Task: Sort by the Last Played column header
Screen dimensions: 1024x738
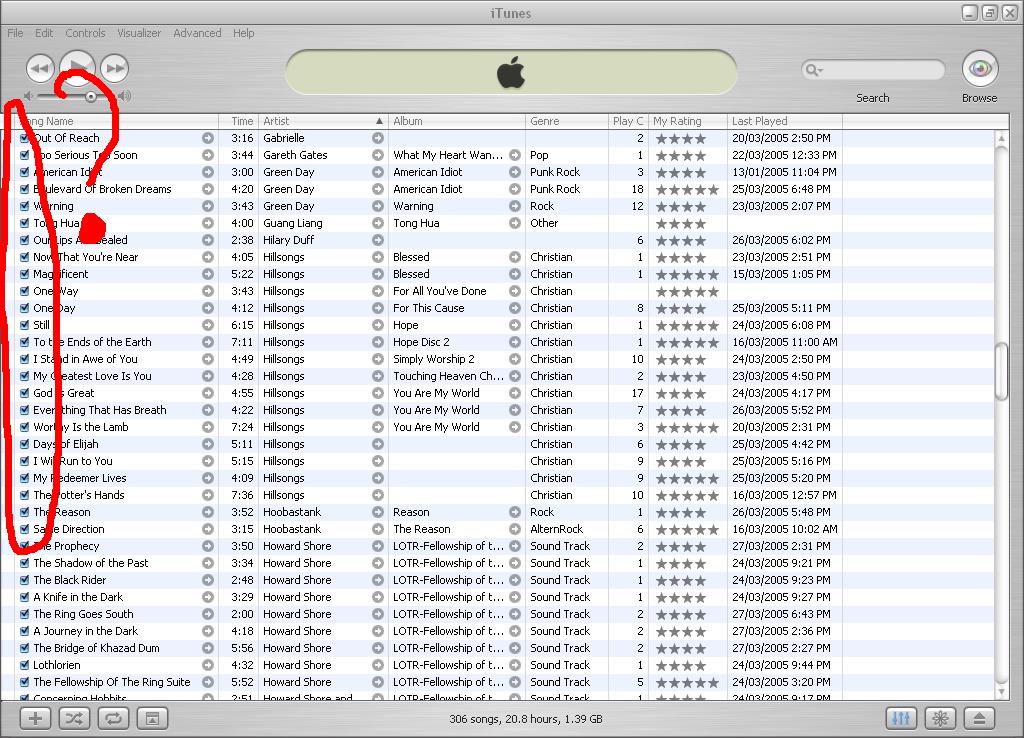Action: coord(785,121)
